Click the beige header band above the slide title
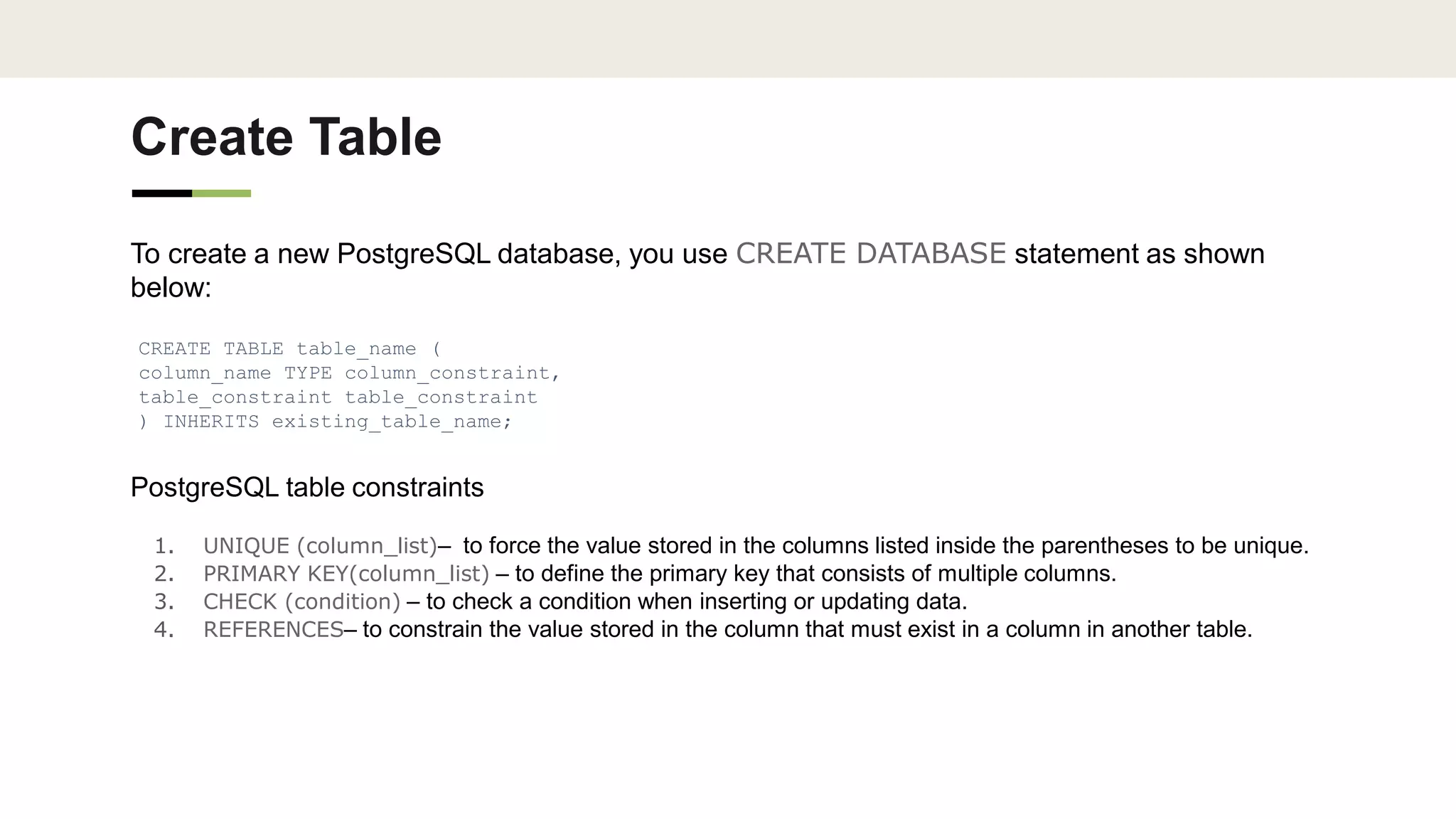Screen dimensions: 1456x819 tap(728, 38)
